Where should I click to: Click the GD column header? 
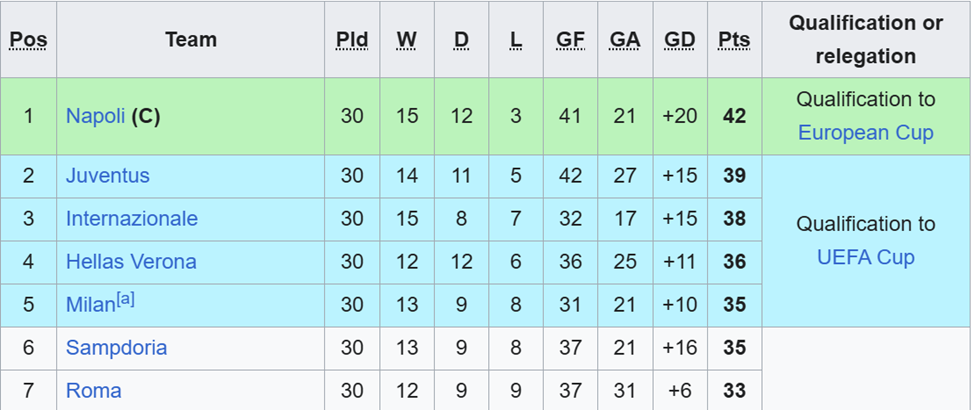coord(679,40)
